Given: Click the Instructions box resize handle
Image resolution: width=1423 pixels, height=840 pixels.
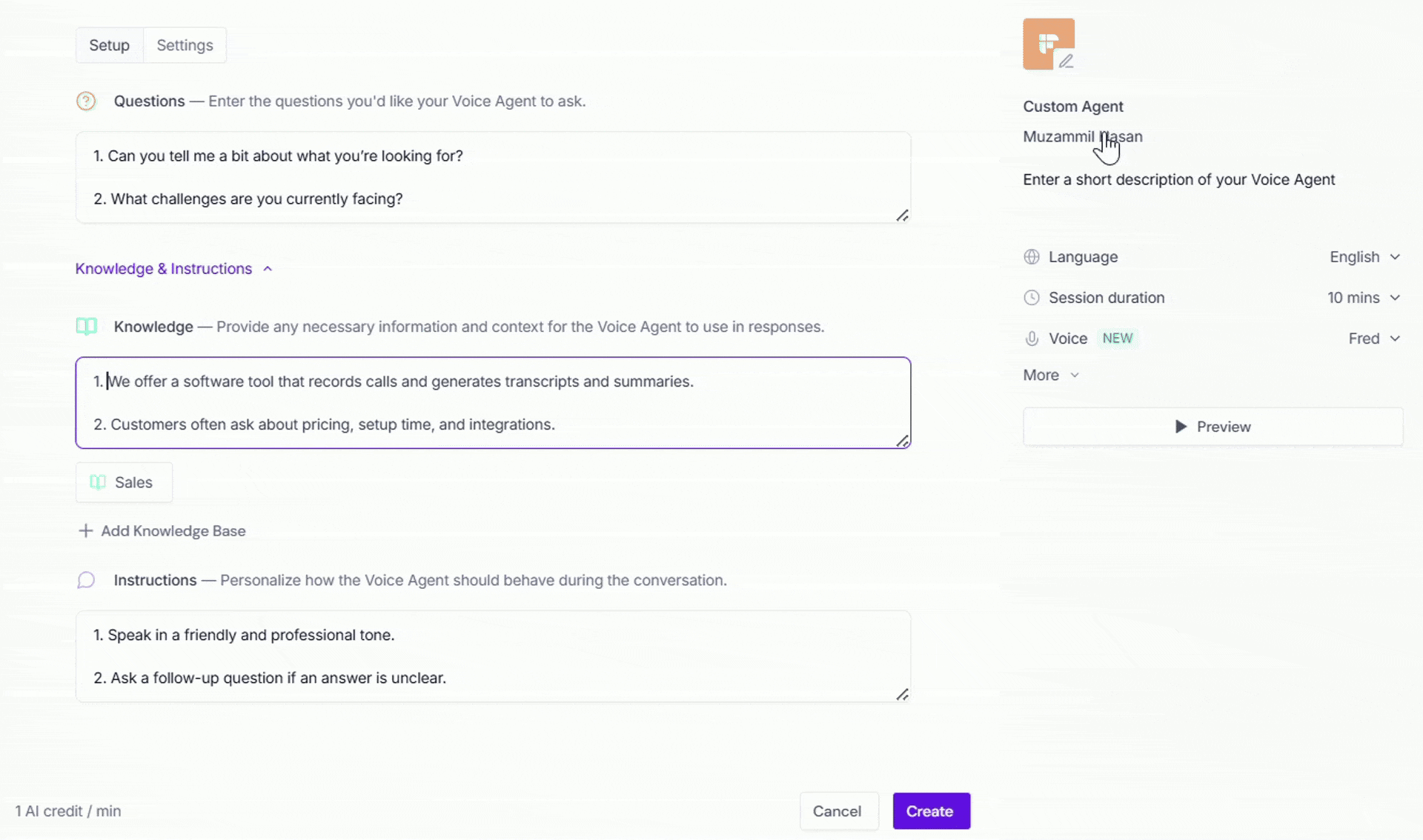Looking at the screenshot, I should pyautogui.click(x=902, y=695).
